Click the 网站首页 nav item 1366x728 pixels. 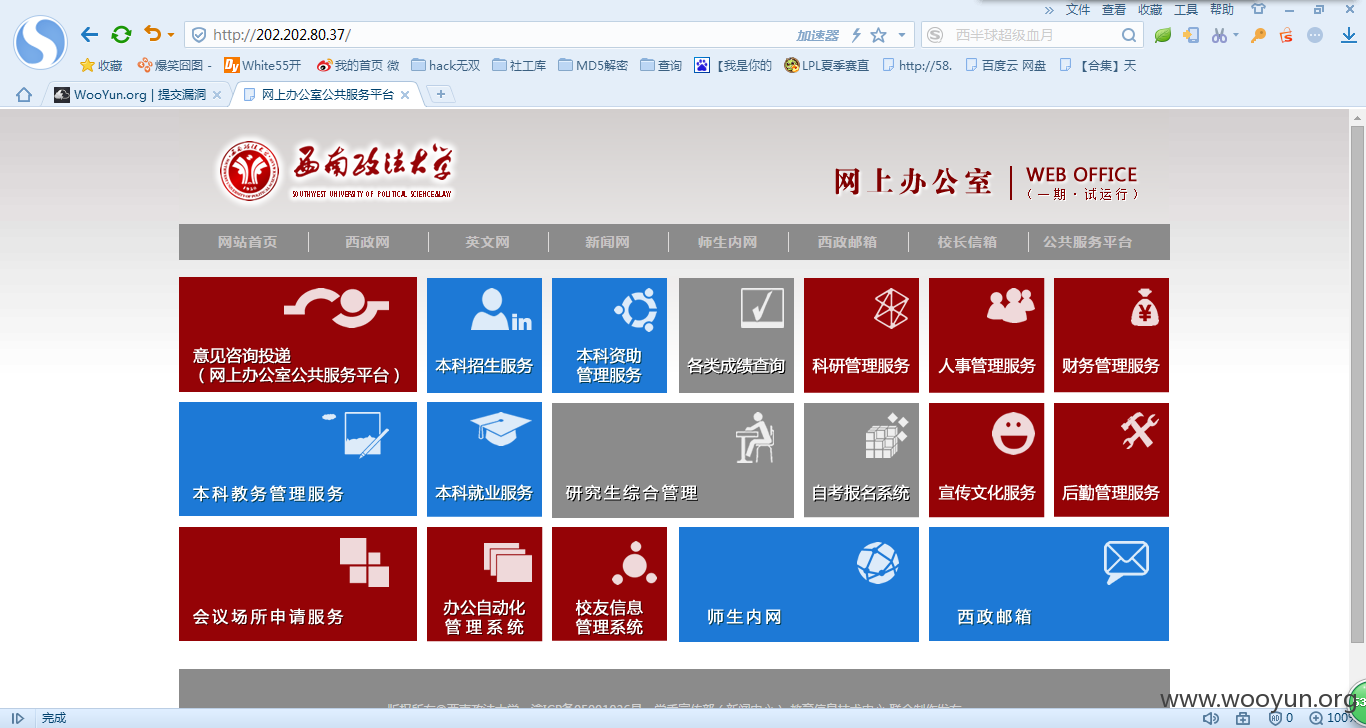coord(247,242)
